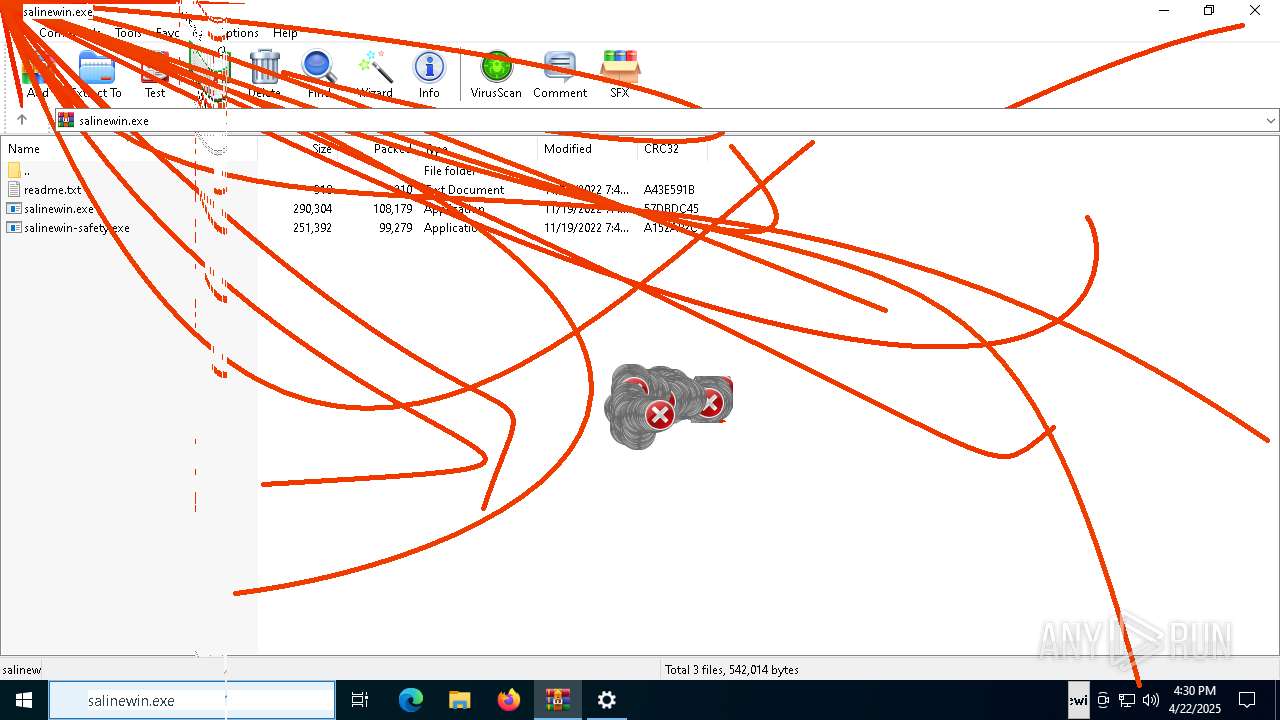
Task: Select the readme.txt file
Action: coord(53,190)
